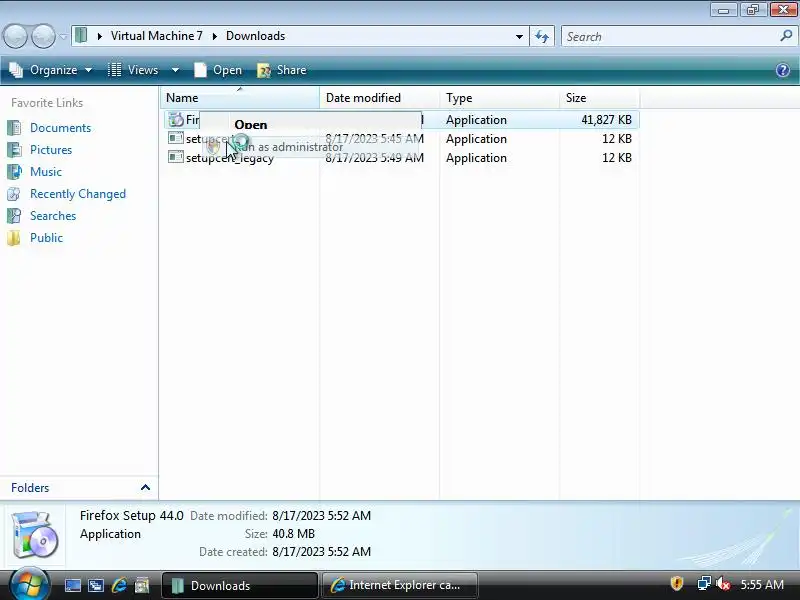Image resolution: width=800 pixels, height=600 pixels.
Task: Open address bar history dropdown
Action: [x=519, y=37]
